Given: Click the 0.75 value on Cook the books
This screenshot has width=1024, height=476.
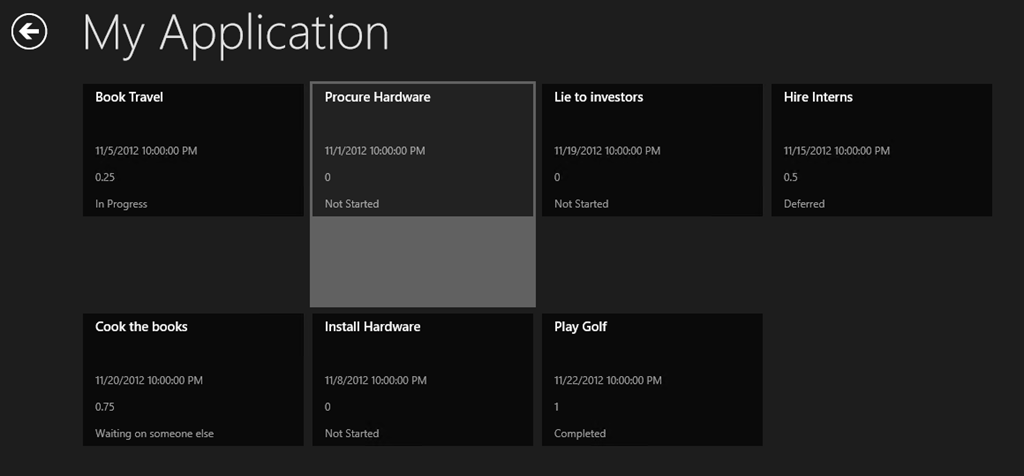Looking at the screenshot, I should [105, 407].
